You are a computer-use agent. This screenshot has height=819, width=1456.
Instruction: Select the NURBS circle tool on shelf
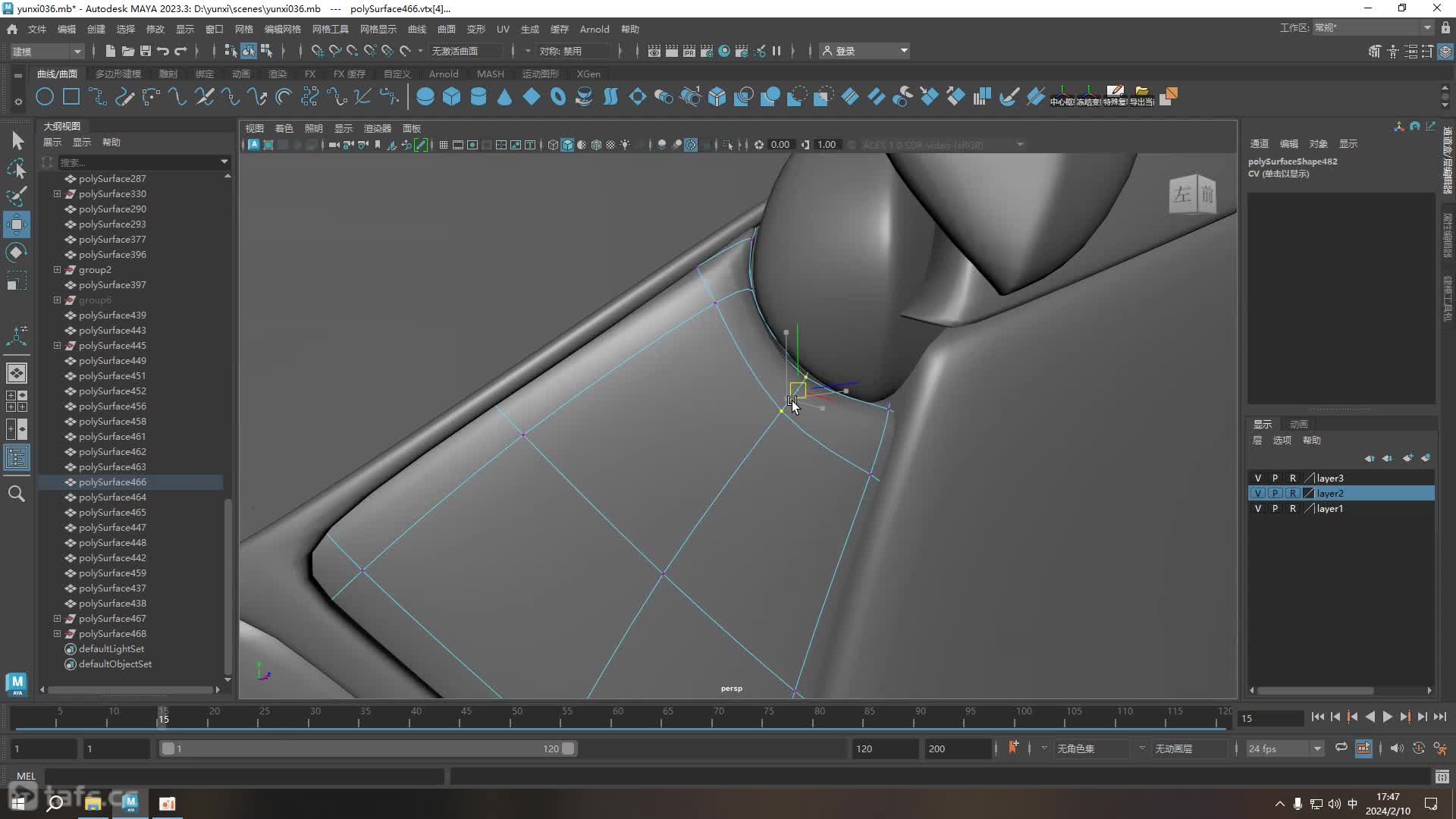click(x=45, y=97)
